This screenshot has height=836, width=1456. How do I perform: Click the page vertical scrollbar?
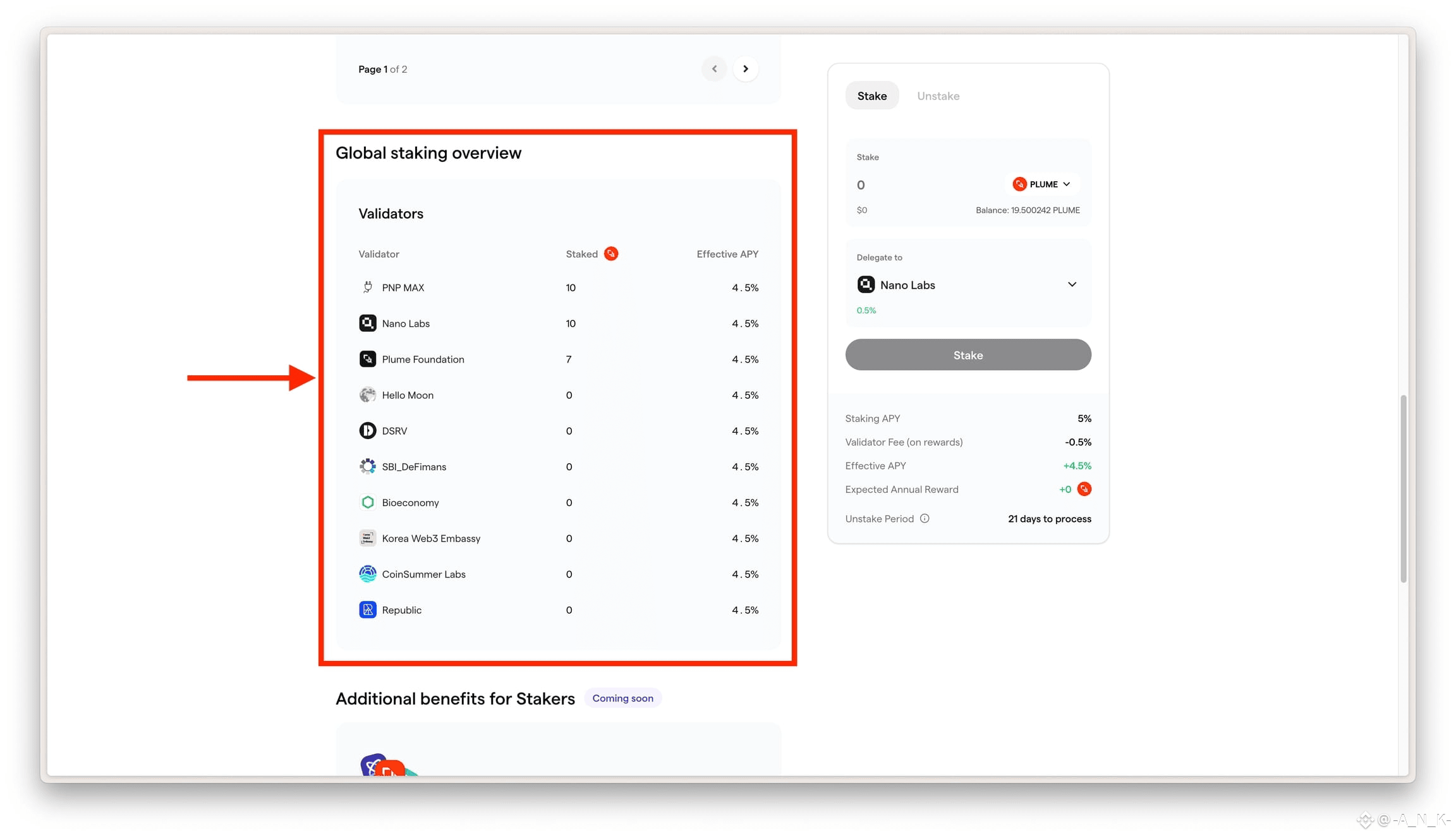pos(1403,488)
